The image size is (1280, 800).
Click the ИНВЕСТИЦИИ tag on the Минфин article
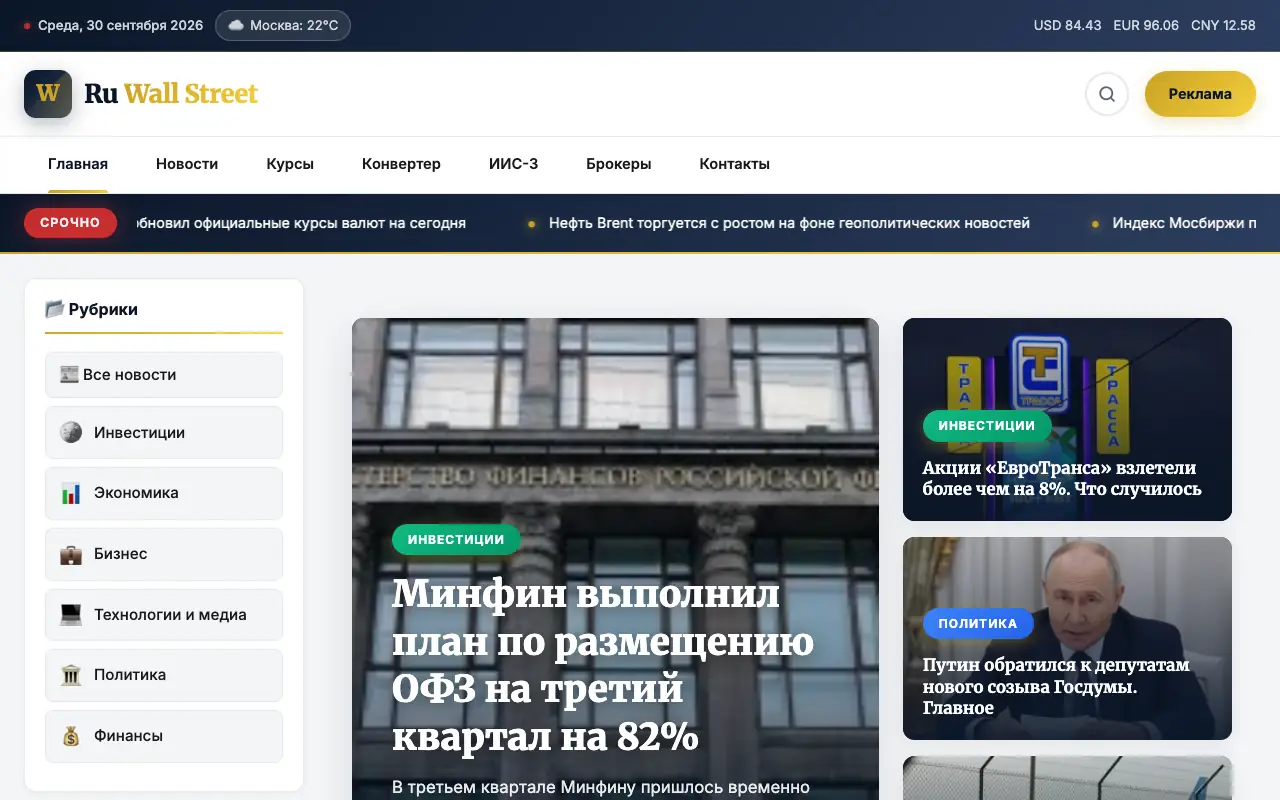[x=456, y=539]
